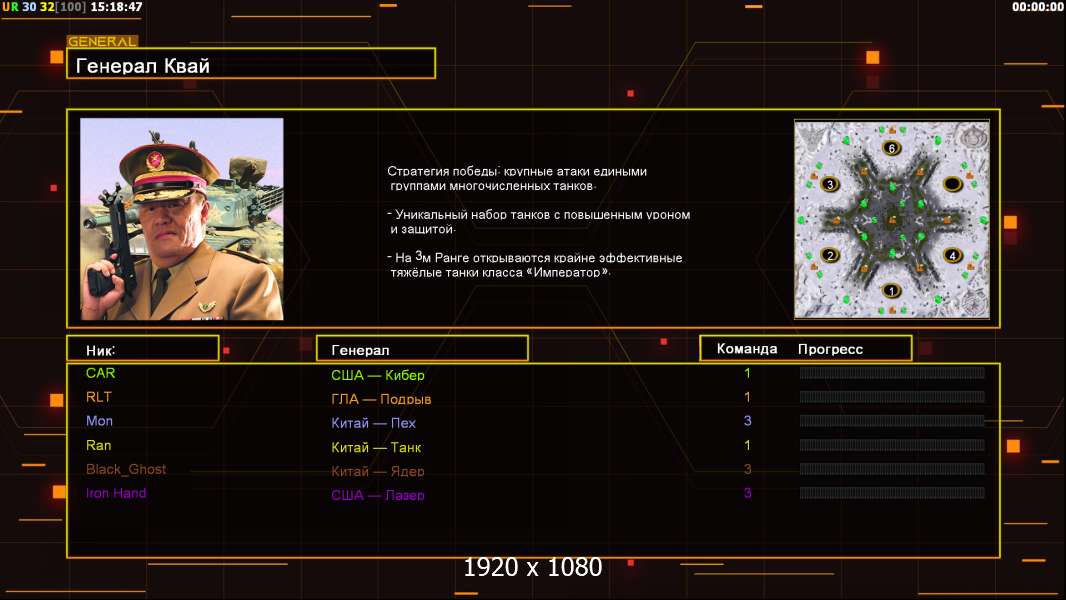Click the "Генерал Квай" title field
1066x600 pixels.
pyautogui.click(x=251, y=64)
